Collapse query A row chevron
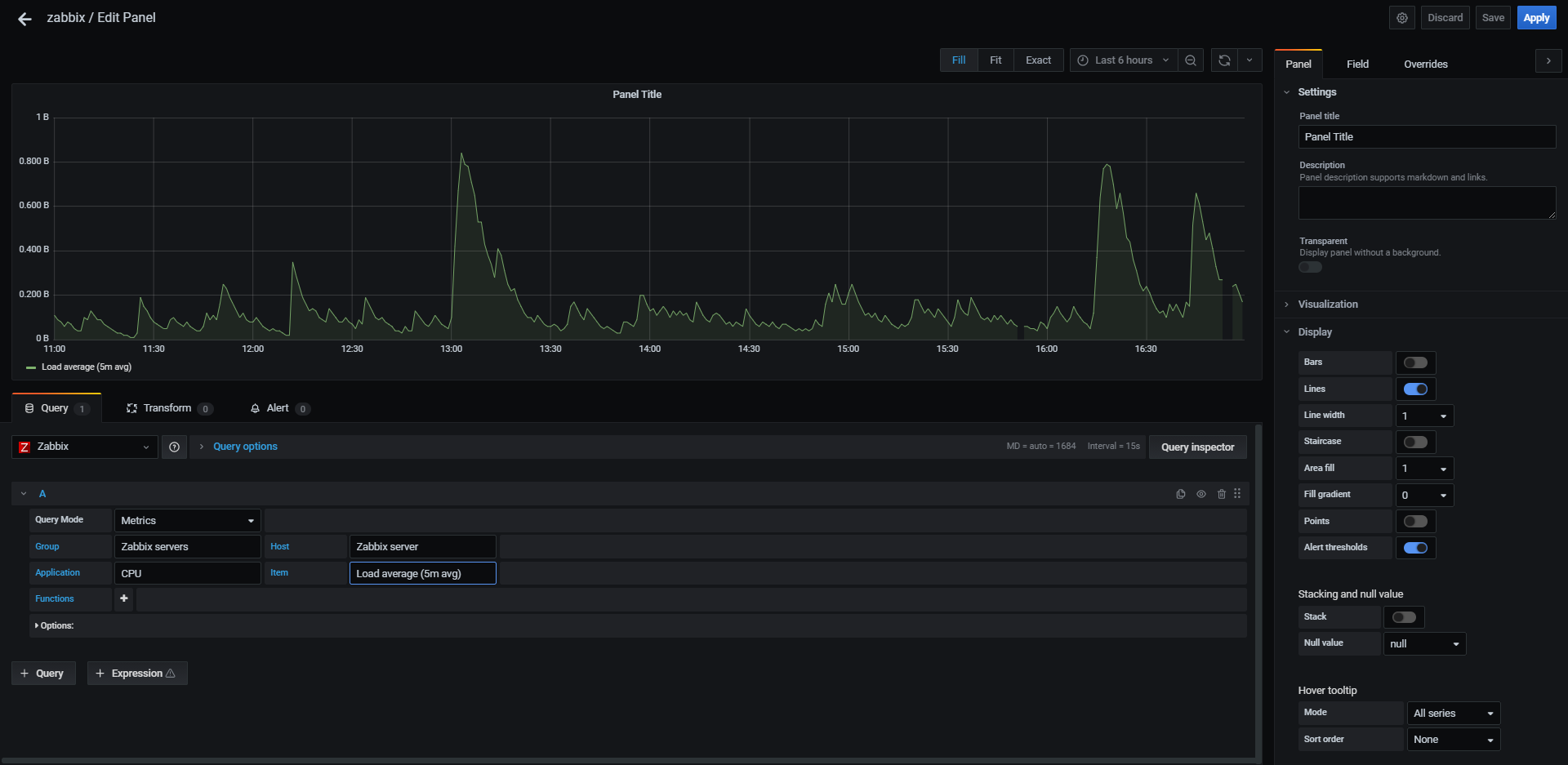The height and width of the screenshot is (765, 1568). tap(24, 494)
